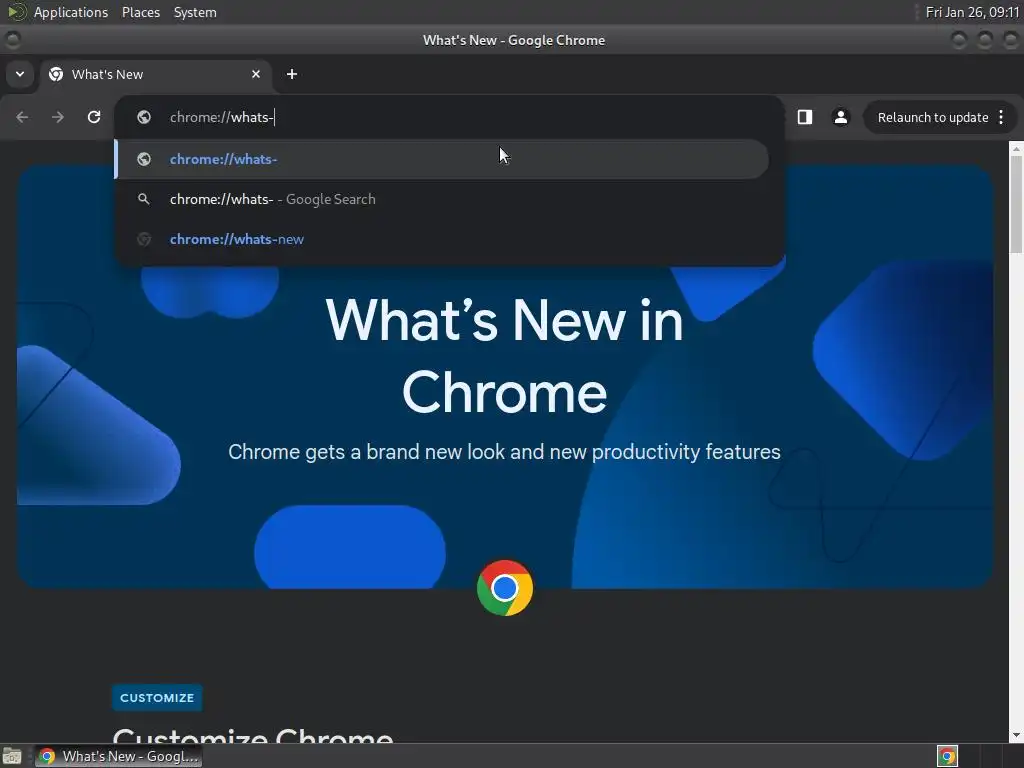Open the profile avatar menu
The width and height of the screenshot is (1024, 768).
840,117
